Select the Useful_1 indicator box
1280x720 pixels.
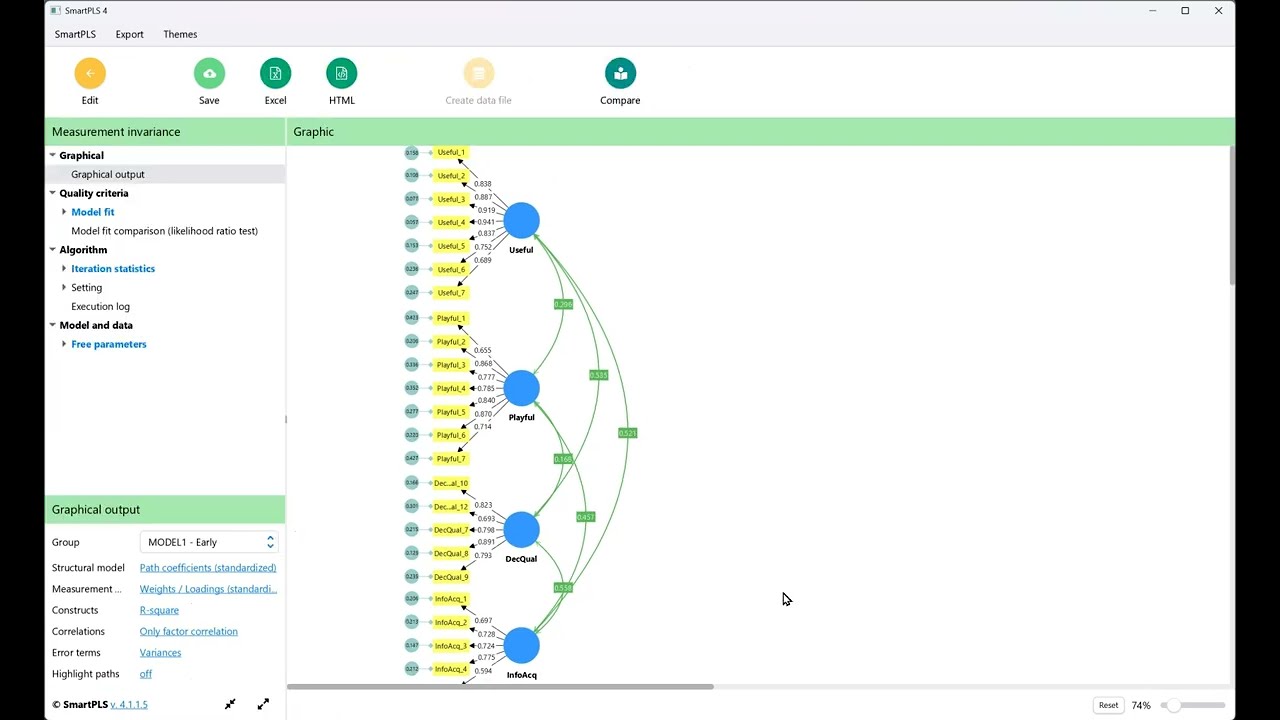(451, 152)
